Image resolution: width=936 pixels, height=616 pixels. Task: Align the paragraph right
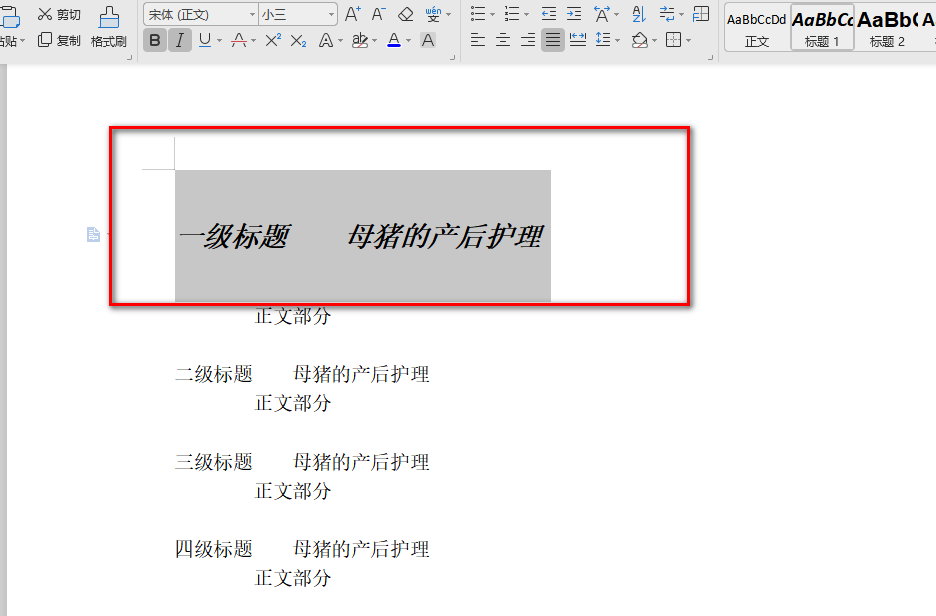tap(528, 41)
